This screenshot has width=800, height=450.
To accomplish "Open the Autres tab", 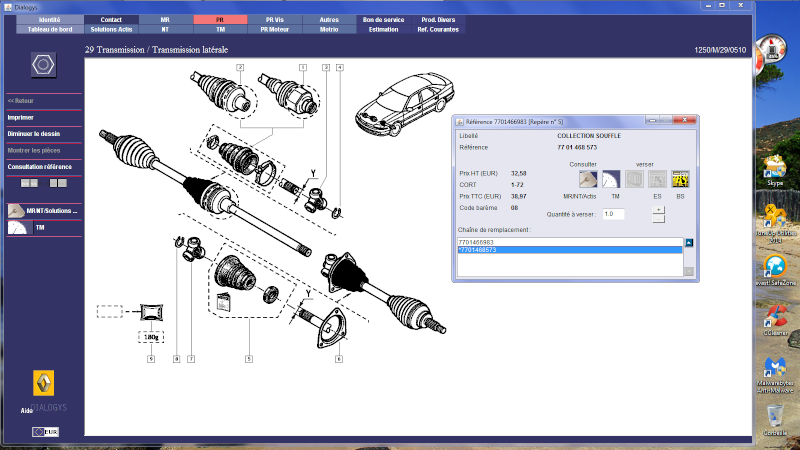I will click(x=329, y=19).
